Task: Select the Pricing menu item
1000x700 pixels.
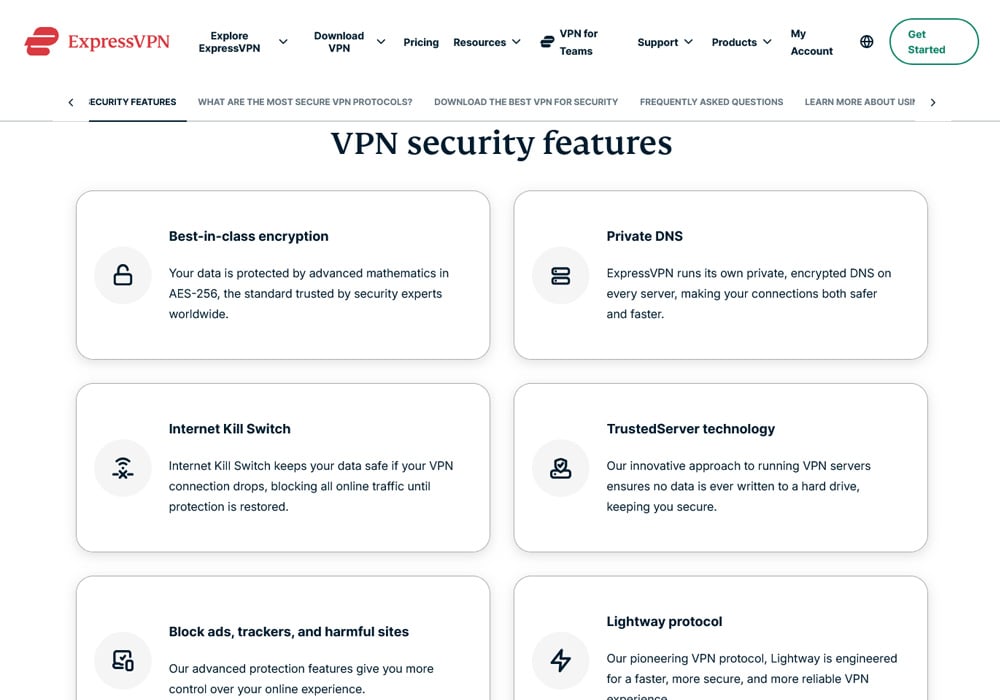Action: click(420, 42)
